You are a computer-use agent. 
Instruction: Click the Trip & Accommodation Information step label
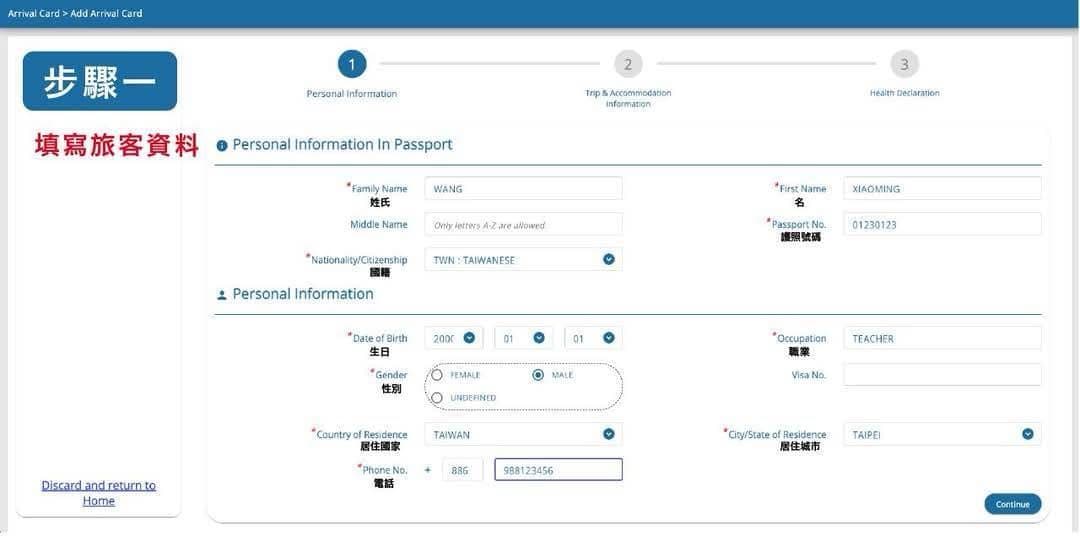(x=628, y=98)
